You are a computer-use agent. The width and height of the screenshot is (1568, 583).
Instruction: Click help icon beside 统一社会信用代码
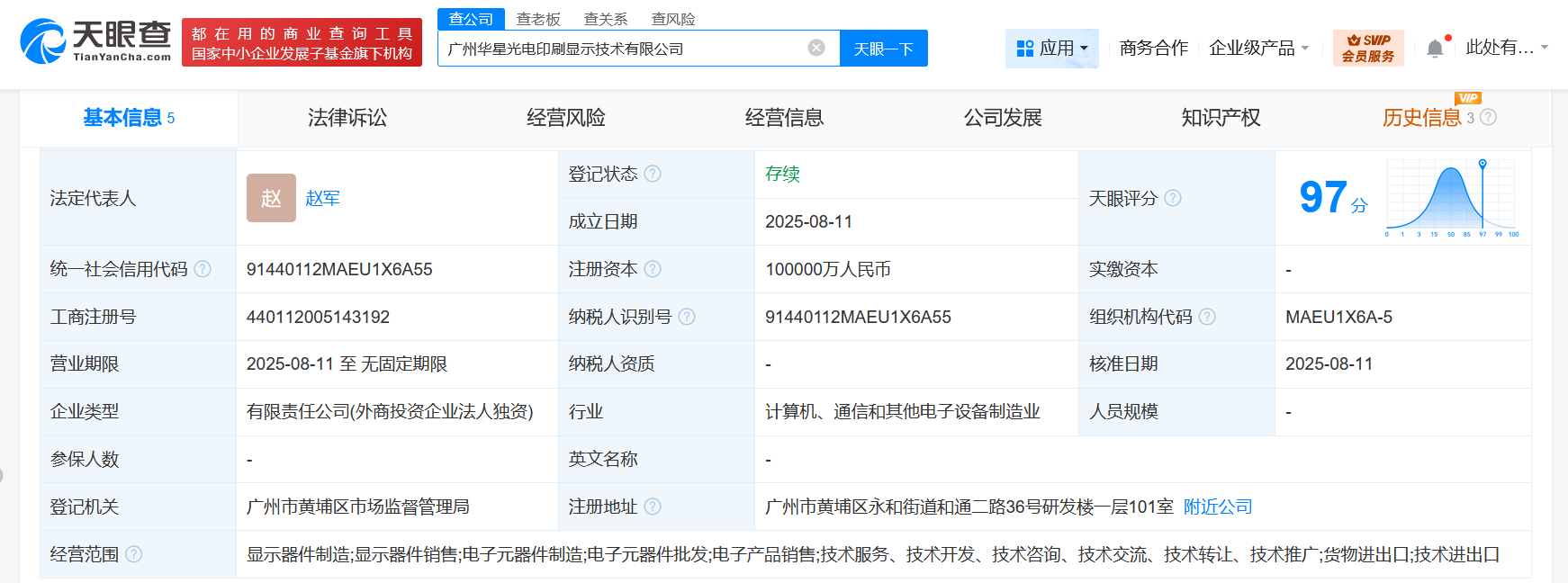(x=203, y=269)
